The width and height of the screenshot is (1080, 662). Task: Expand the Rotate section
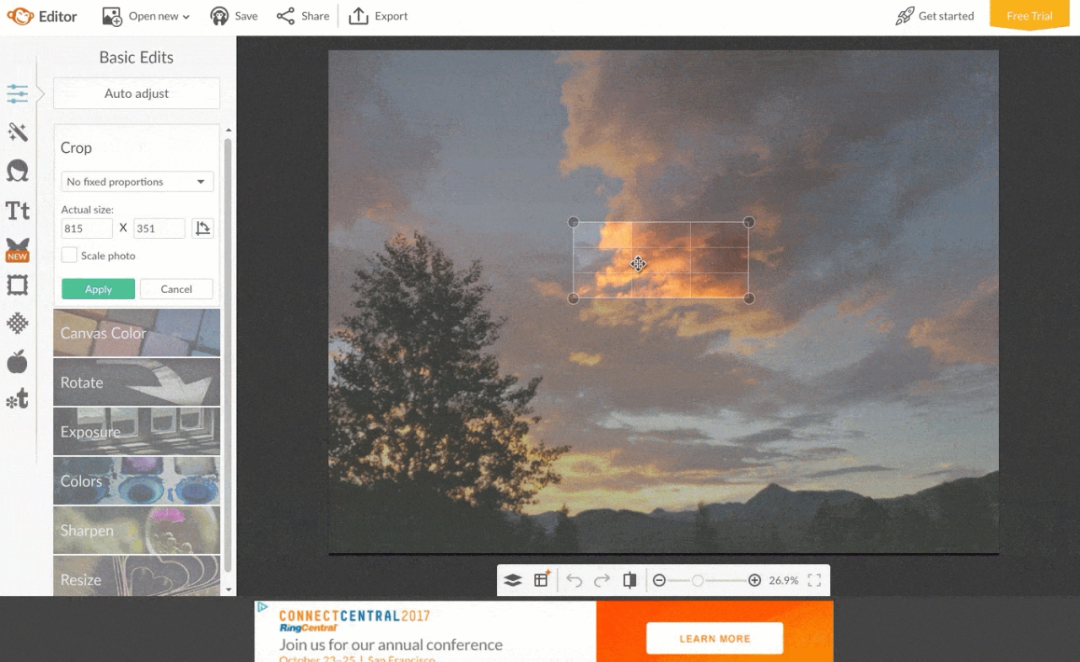(x=136, y=382)
